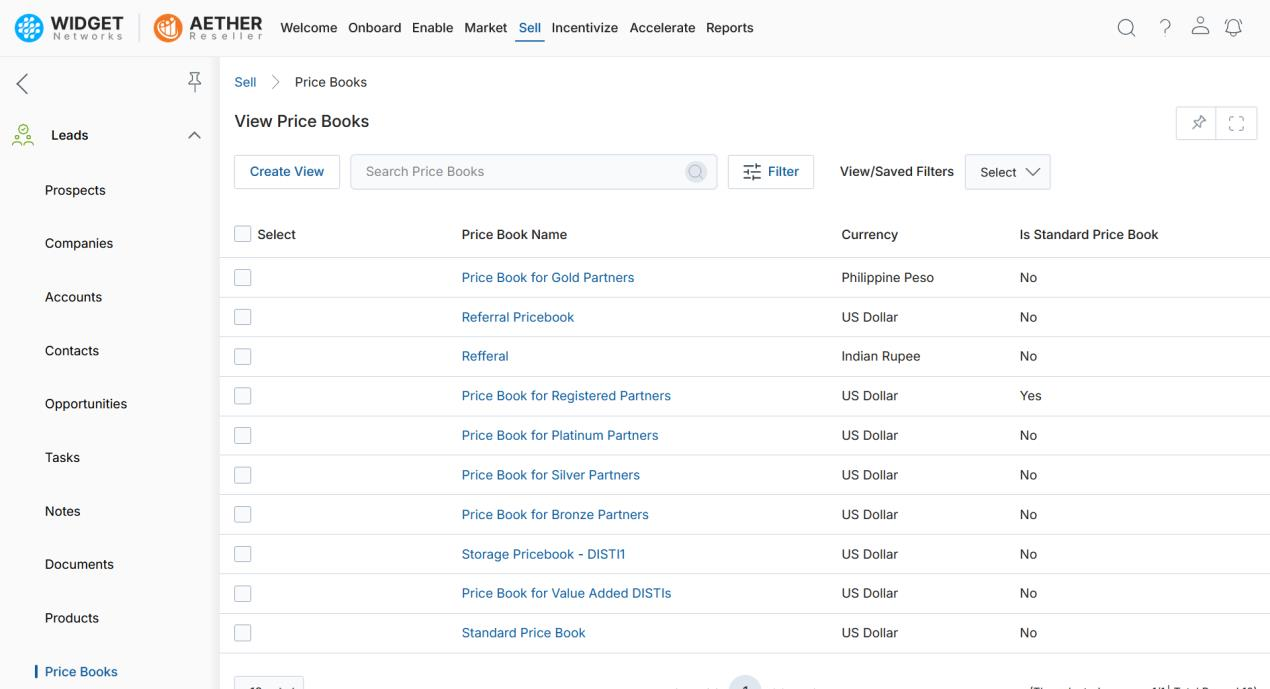Go to Tasks in sidebar
The image size is (1270, 689).
pos(62,457)
